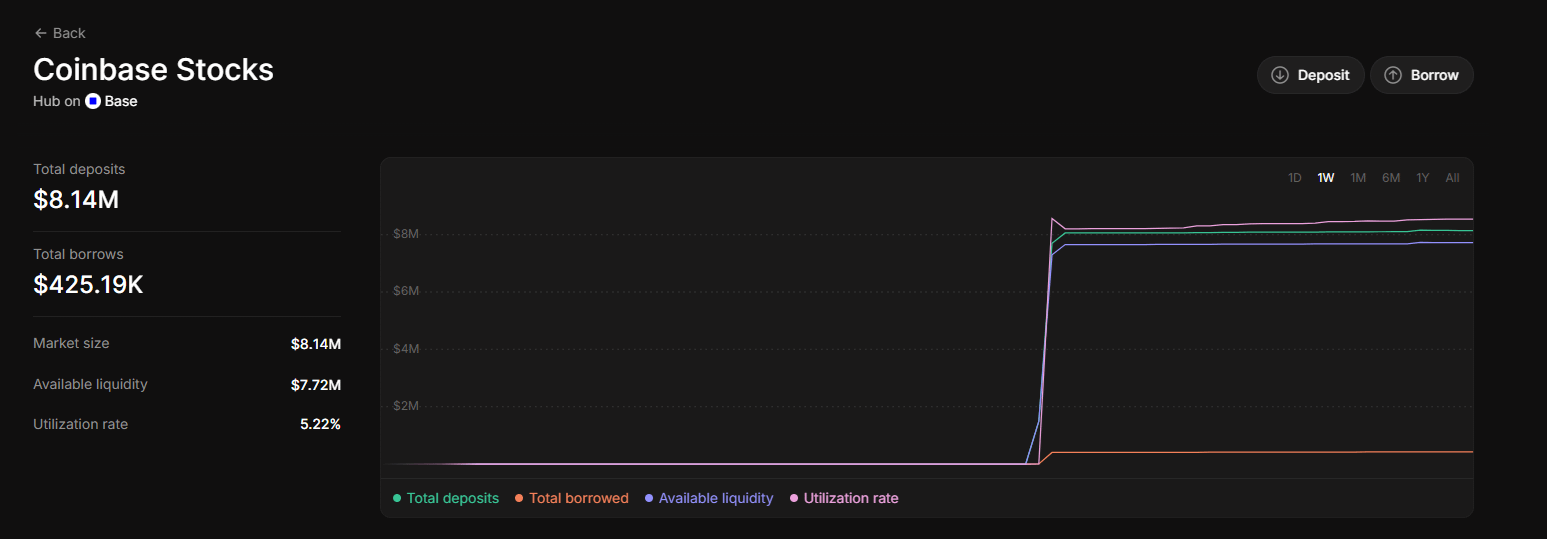Click the $4M y-axis label

coord(405,348)
